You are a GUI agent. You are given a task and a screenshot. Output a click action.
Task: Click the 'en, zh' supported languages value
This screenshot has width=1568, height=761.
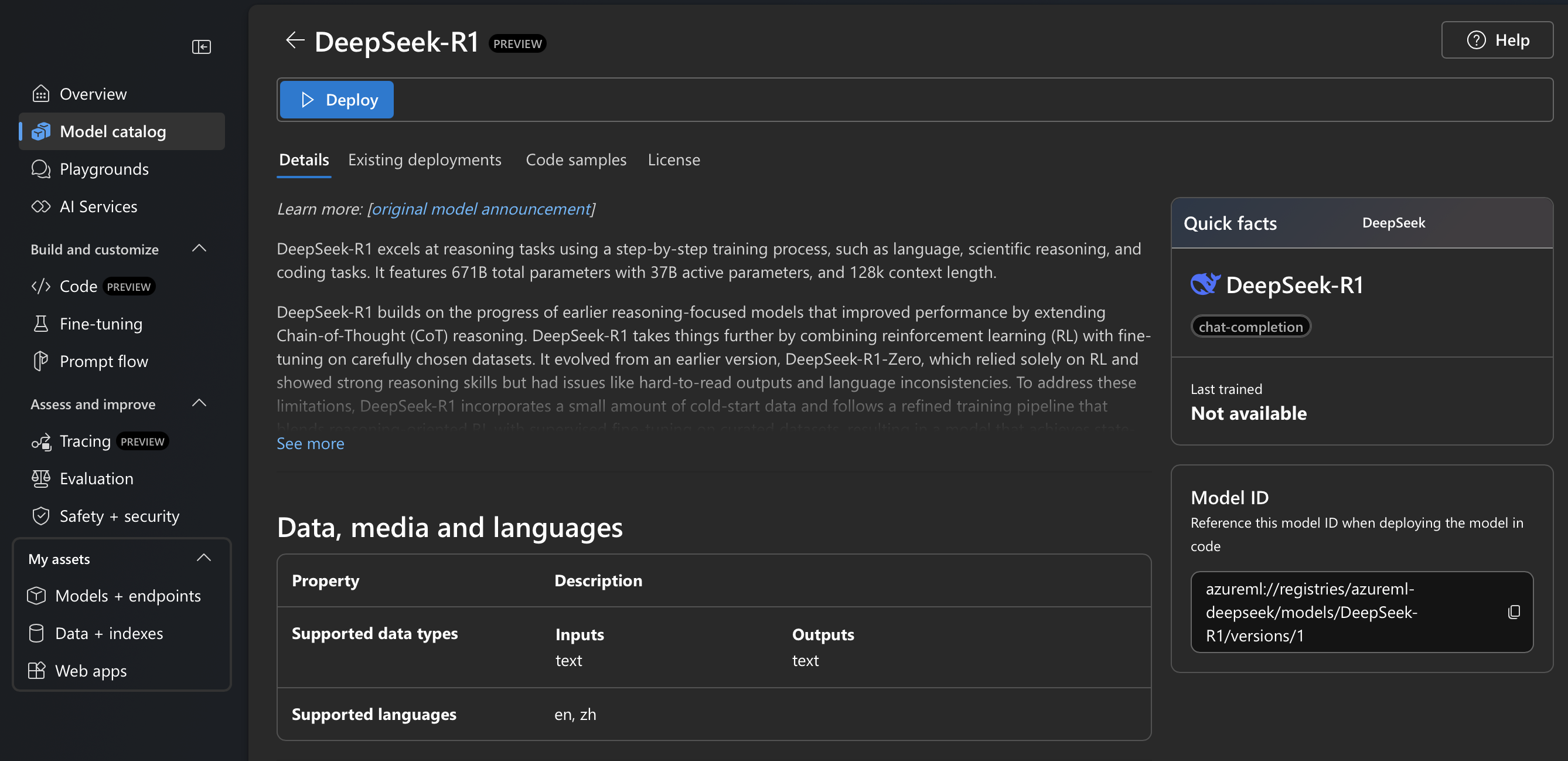click(575, 714)
